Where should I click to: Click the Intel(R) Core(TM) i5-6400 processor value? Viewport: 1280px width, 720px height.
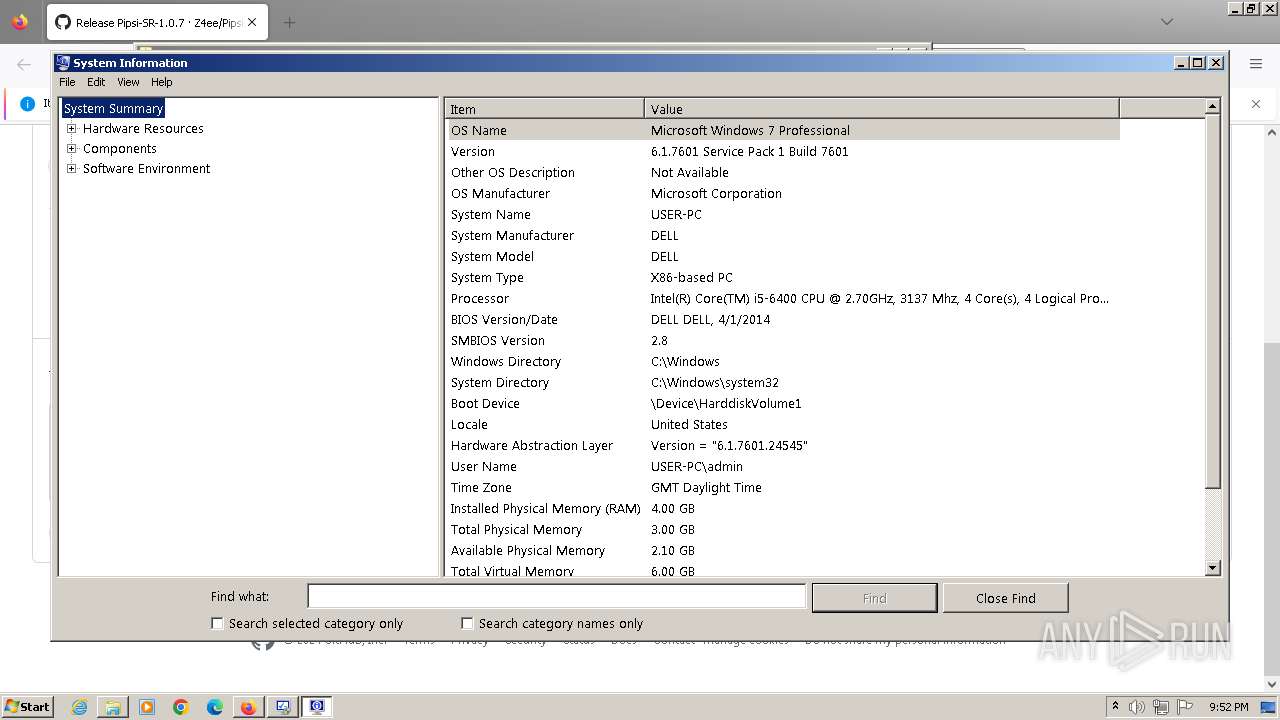[x=880, y=298]
